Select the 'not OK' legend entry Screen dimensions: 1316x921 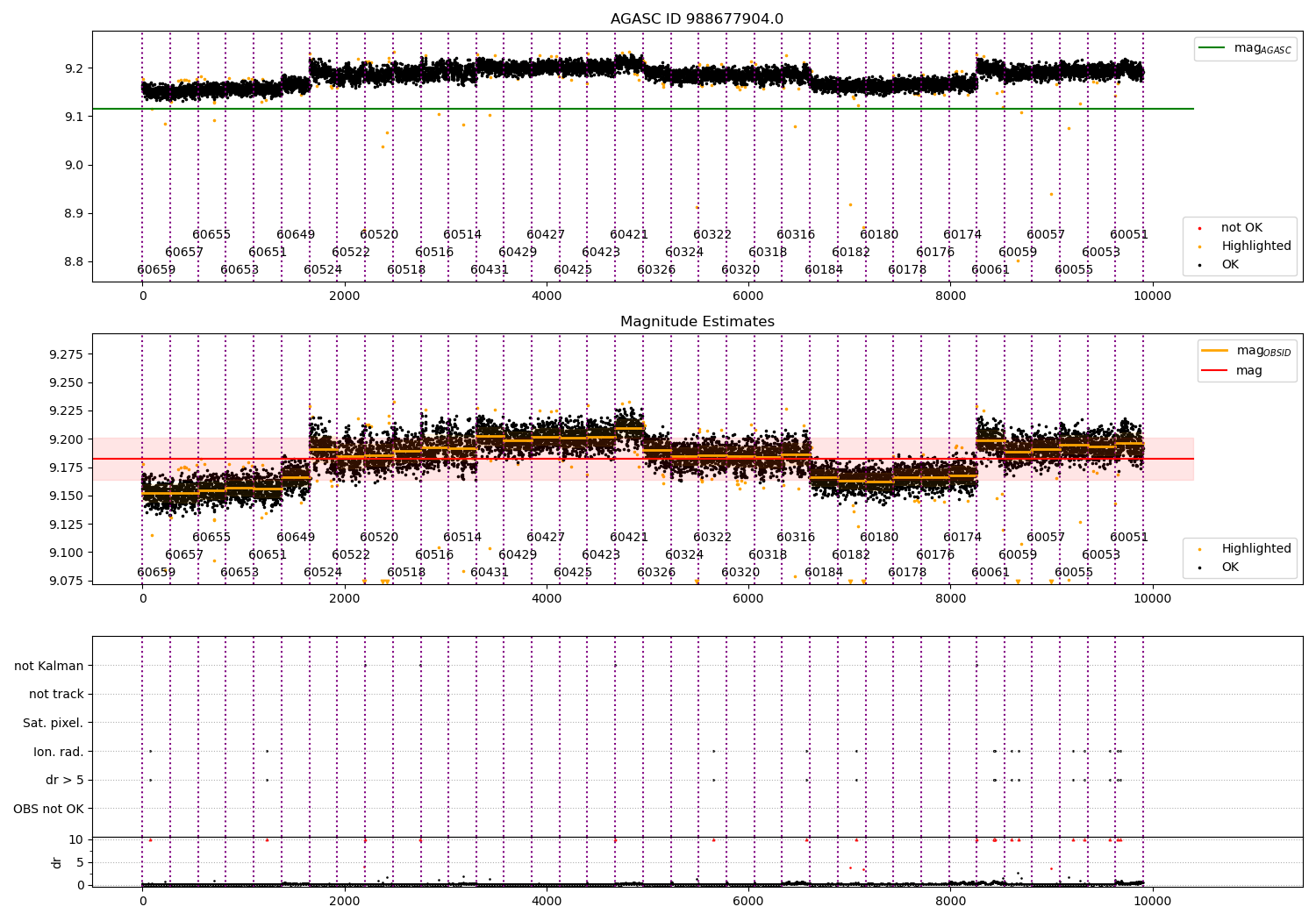point(1241,228)
